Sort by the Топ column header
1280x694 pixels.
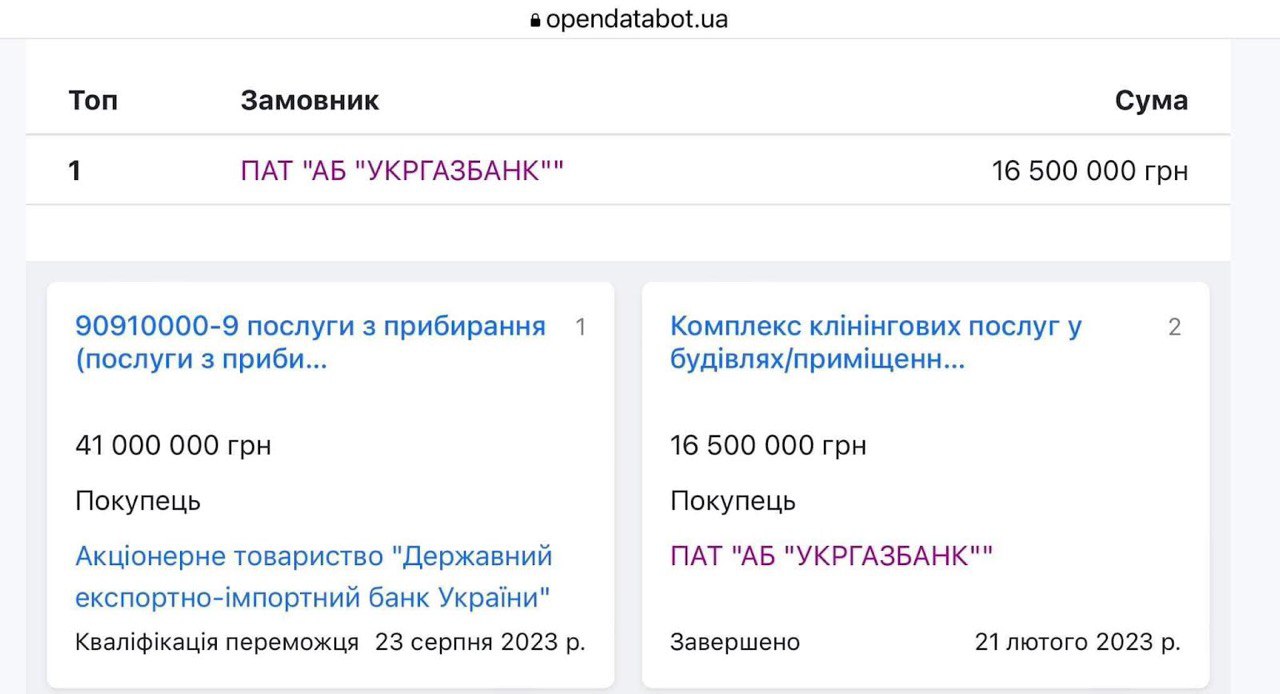[x=93, y=100]
